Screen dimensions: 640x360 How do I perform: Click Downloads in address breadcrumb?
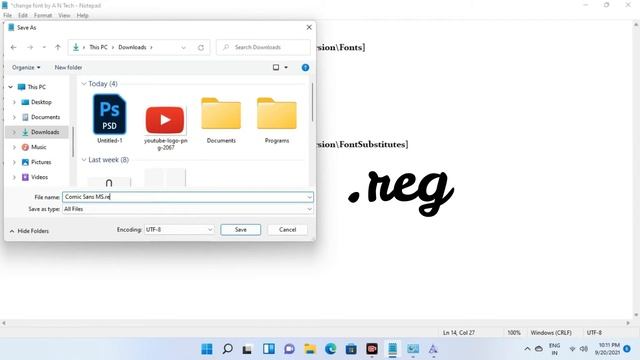[x=132, y=47]
